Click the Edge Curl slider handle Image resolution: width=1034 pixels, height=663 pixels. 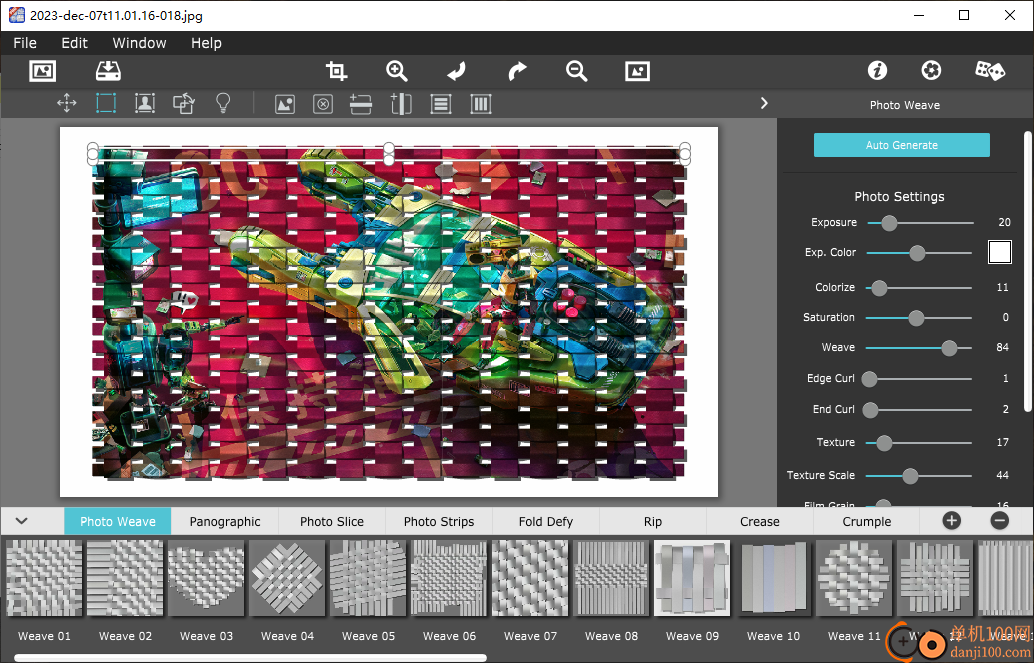click(x=870, y=379)
